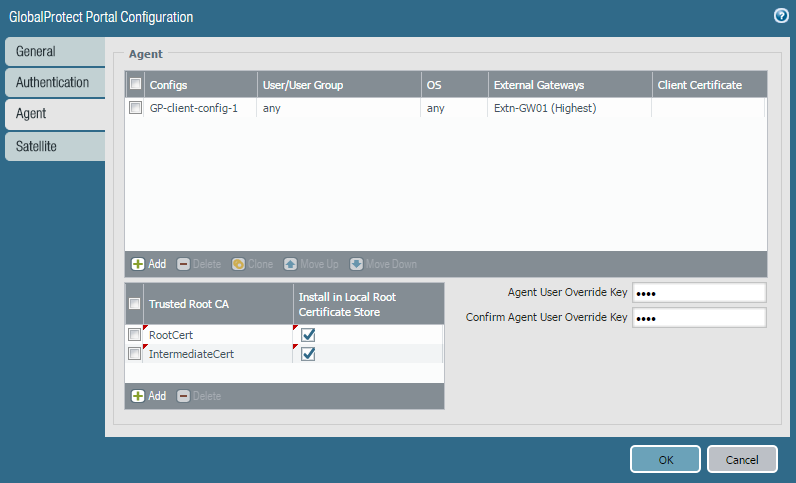Delete the selected Trusted Root CA
This screenshot has height=483, width=796.
199,396
